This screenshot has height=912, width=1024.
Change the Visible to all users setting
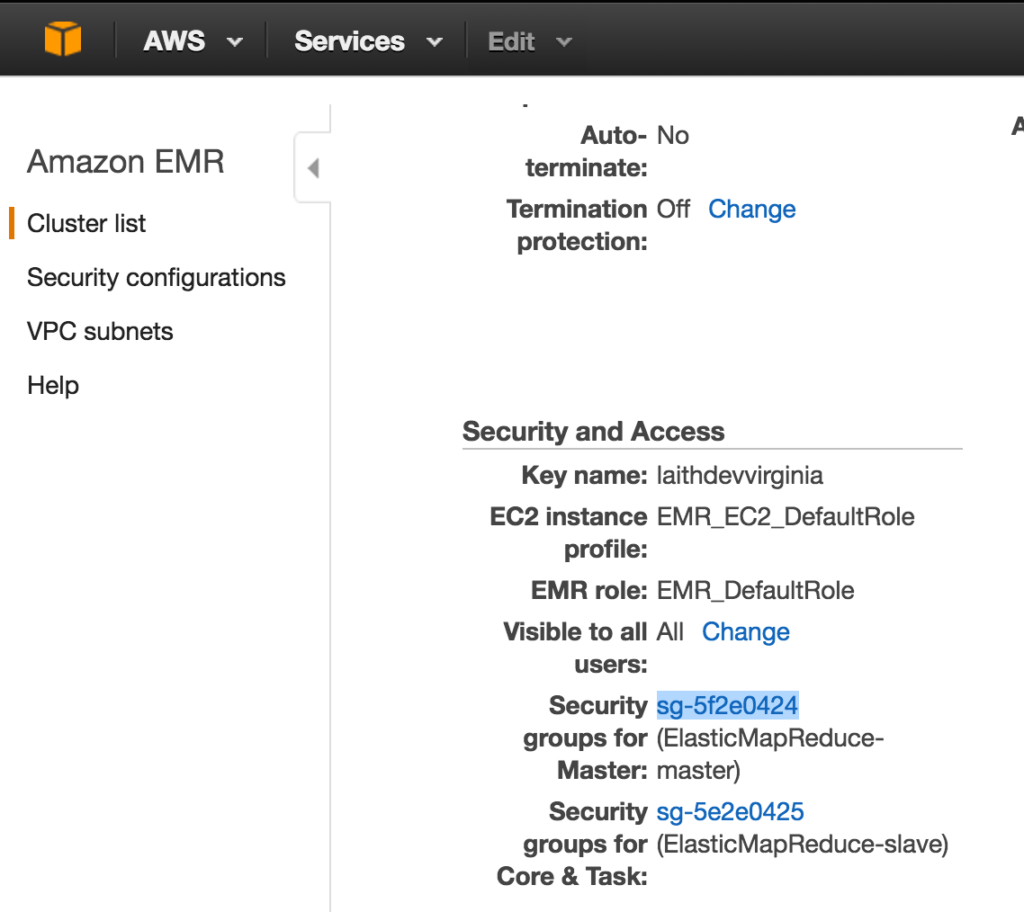[x=745, y=632]
